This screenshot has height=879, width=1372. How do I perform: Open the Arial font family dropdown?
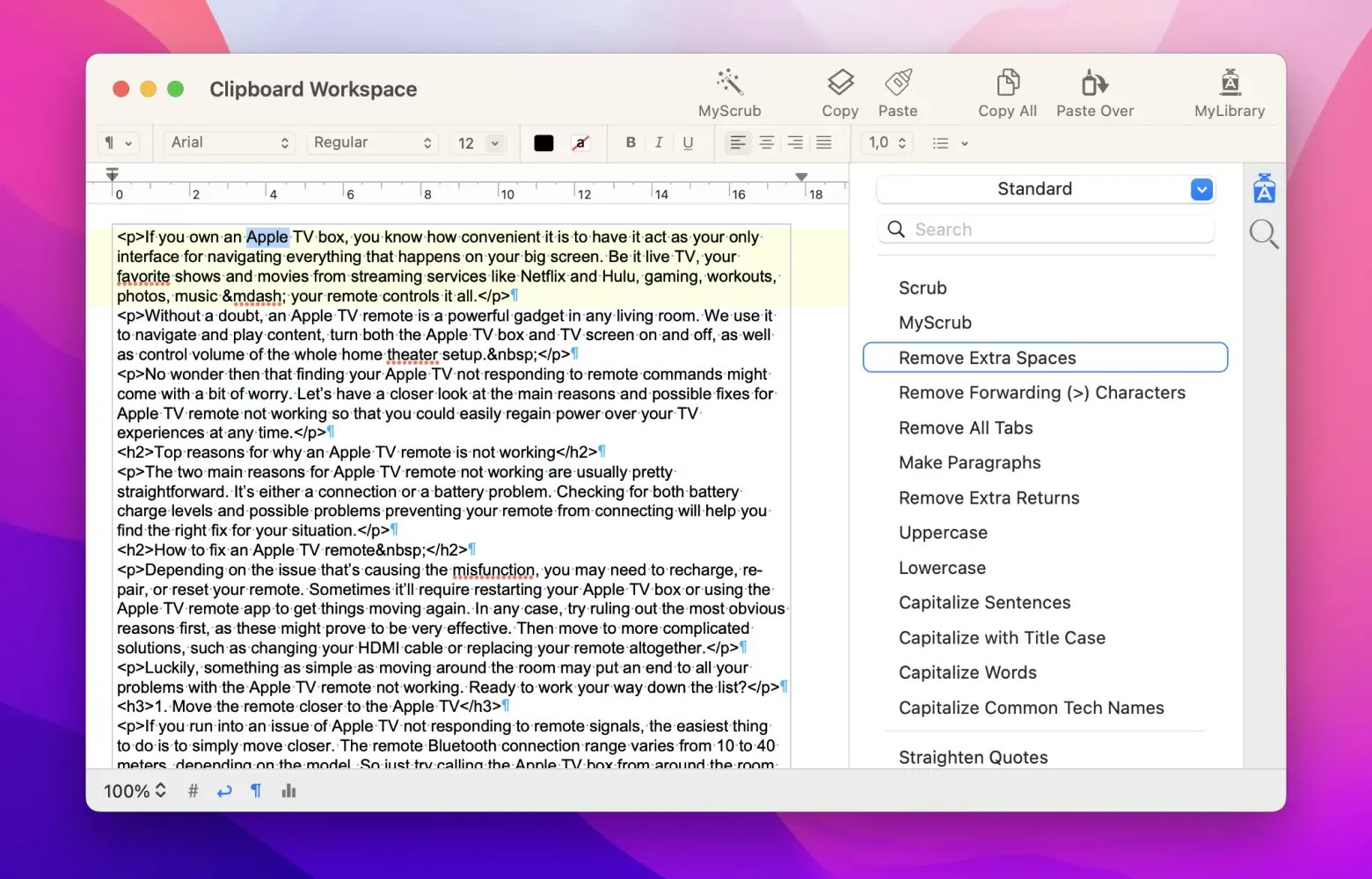229,142
